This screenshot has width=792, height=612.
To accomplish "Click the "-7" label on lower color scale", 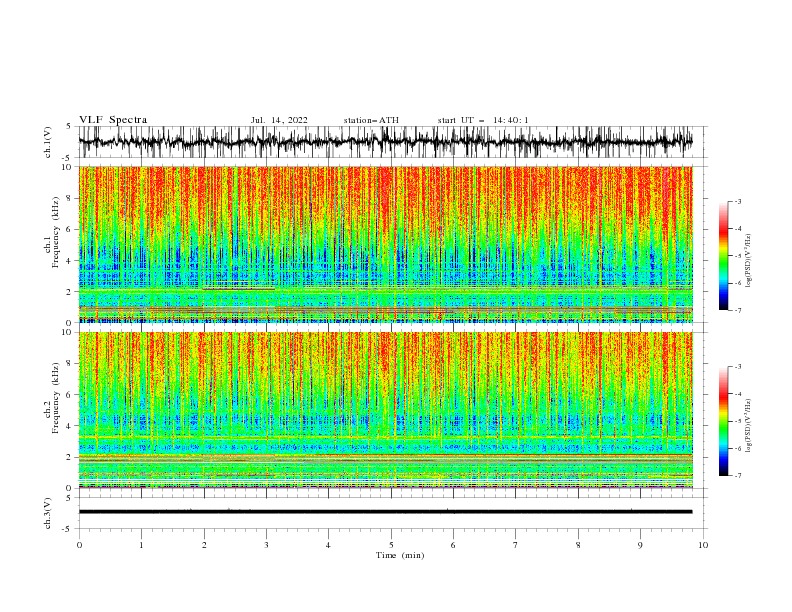I will pyautogui.click(x=738, y=476).
